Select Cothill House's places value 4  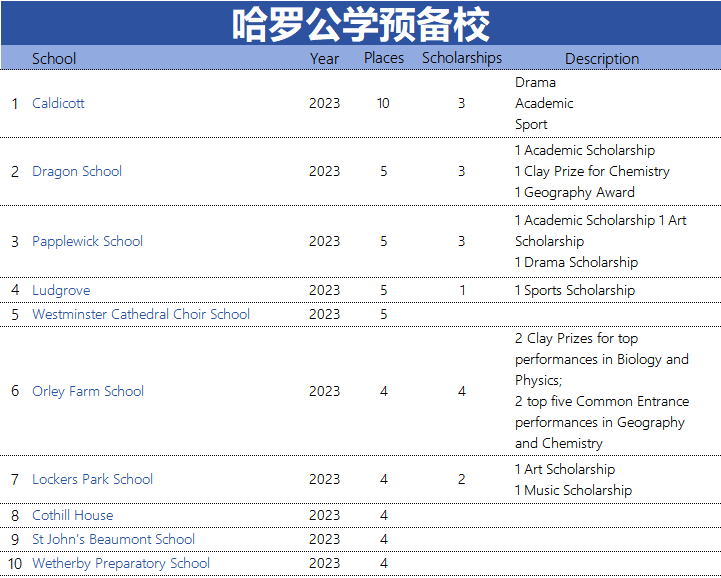pyautogui.click(x=384, y=515)
